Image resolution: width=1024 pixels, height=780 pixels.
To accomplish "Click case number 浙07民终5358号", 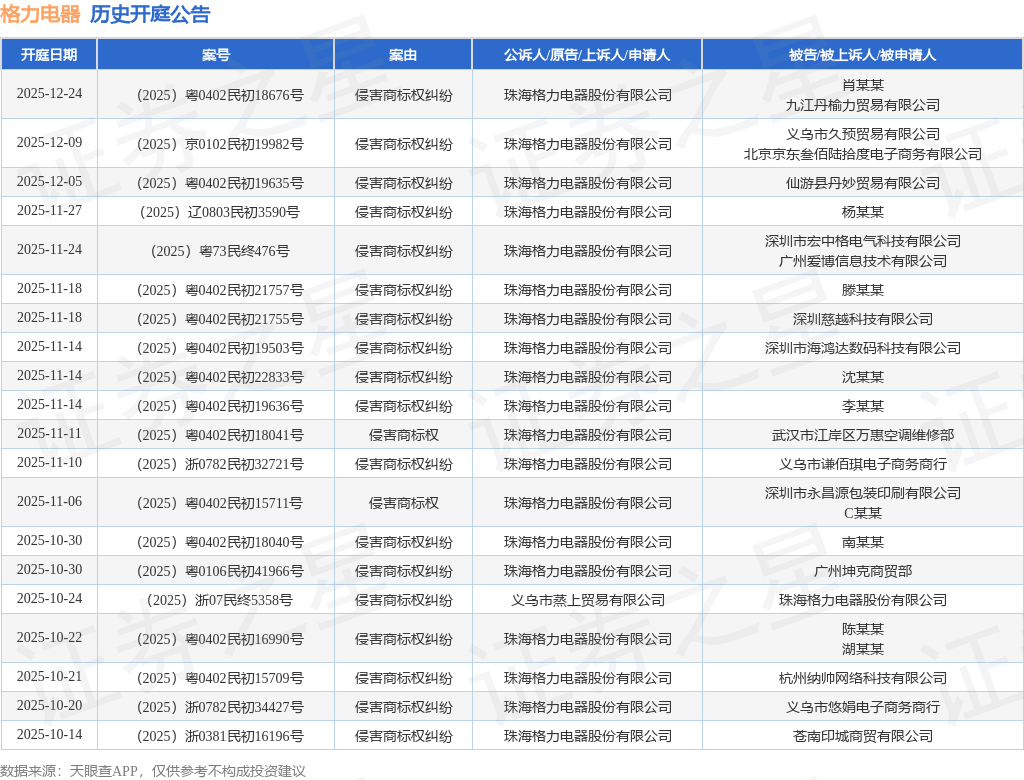I will click(x=220, y=600).
